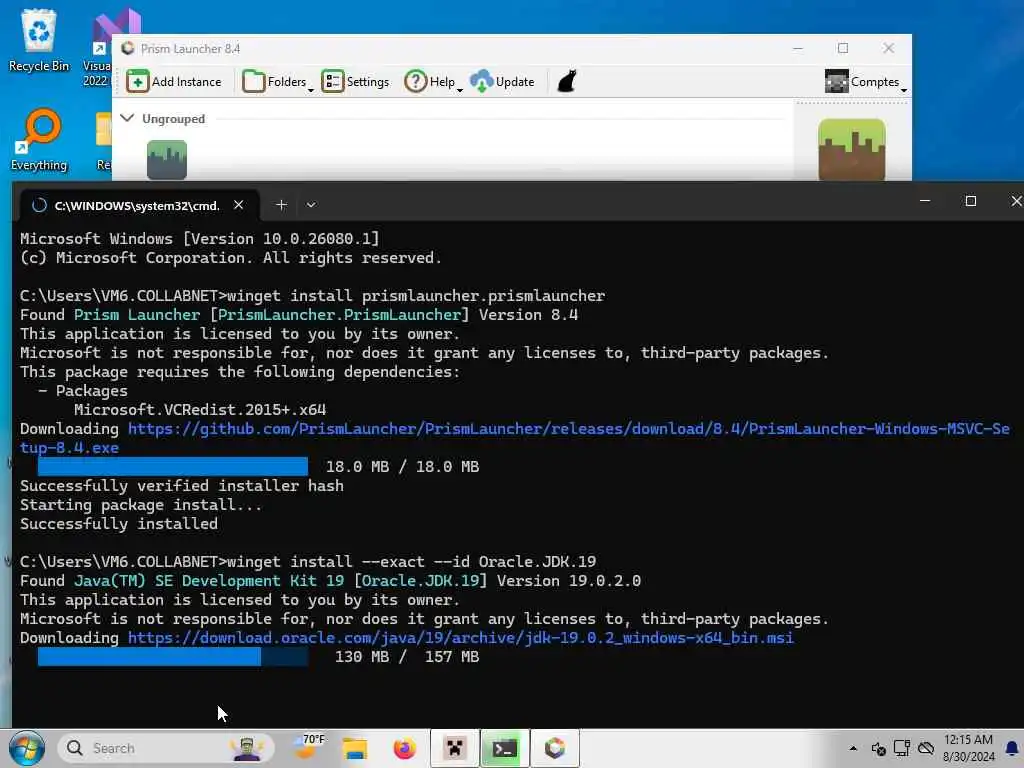
Task: Click the sync-status tray icon beside the caret
Action: [878, 748]
